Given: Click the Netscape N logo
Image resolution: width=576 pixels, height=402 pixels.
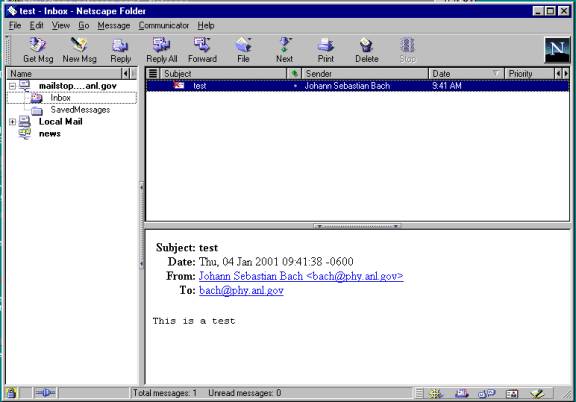Looking at the screenshot, I should pyautogui.click(x=557, y=50).
